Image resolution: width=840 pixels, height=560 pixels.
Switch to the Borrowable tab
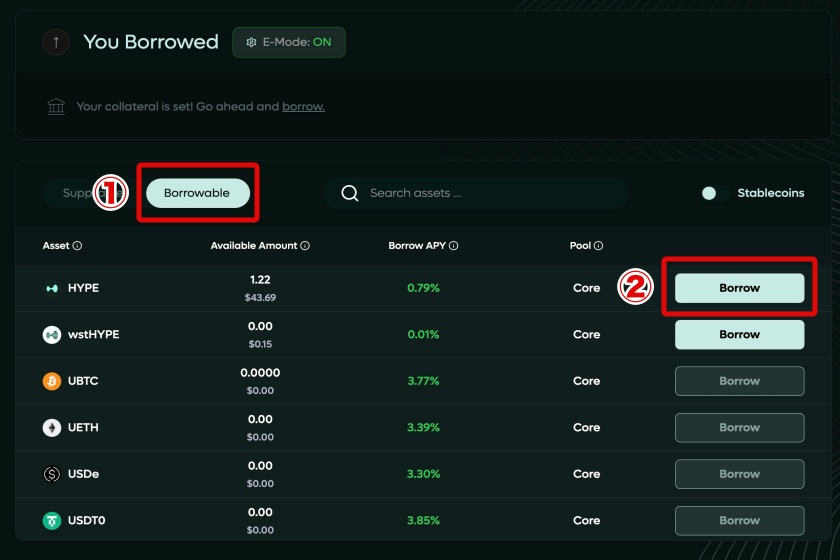click(x=198, y=193)
